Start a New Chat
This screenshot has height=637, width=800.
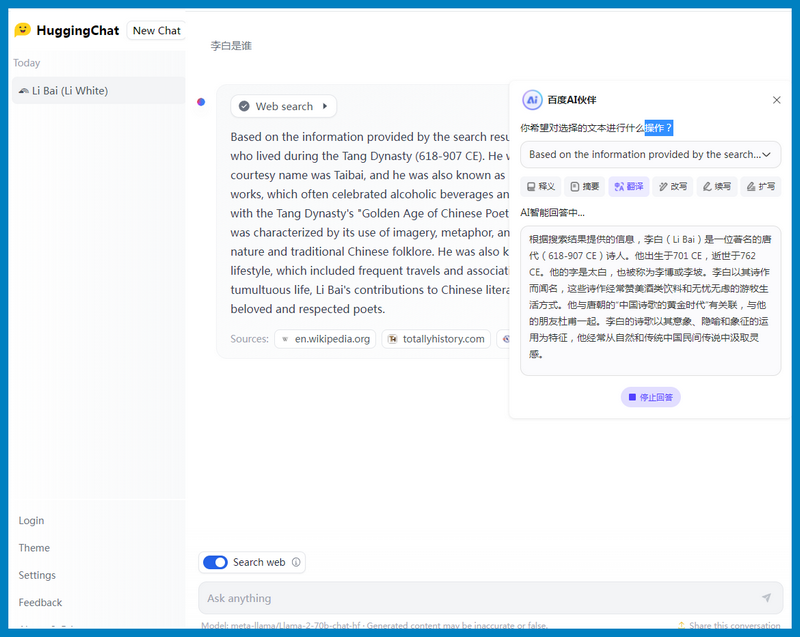[156, 31]
